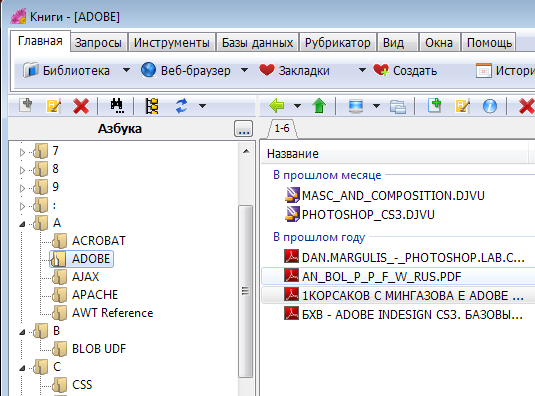Select the 1-6 page tab
535x396 pixels.
(x=282, y=129)
